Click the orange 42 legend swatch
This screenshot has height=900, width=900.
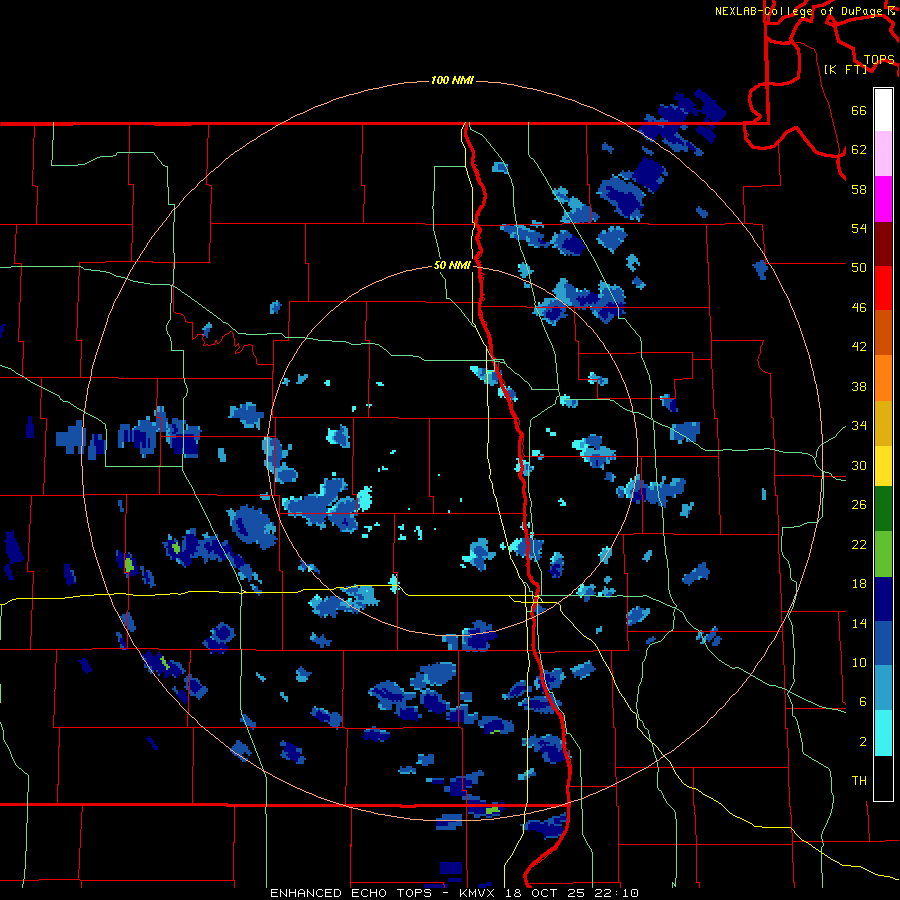(883, 378)
